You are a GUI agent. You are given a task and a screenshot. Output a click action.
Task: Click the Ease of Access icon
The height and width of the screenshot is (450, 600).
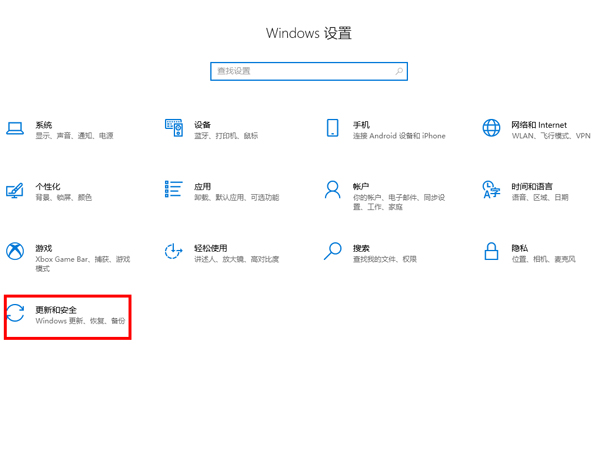click(174, 251)
